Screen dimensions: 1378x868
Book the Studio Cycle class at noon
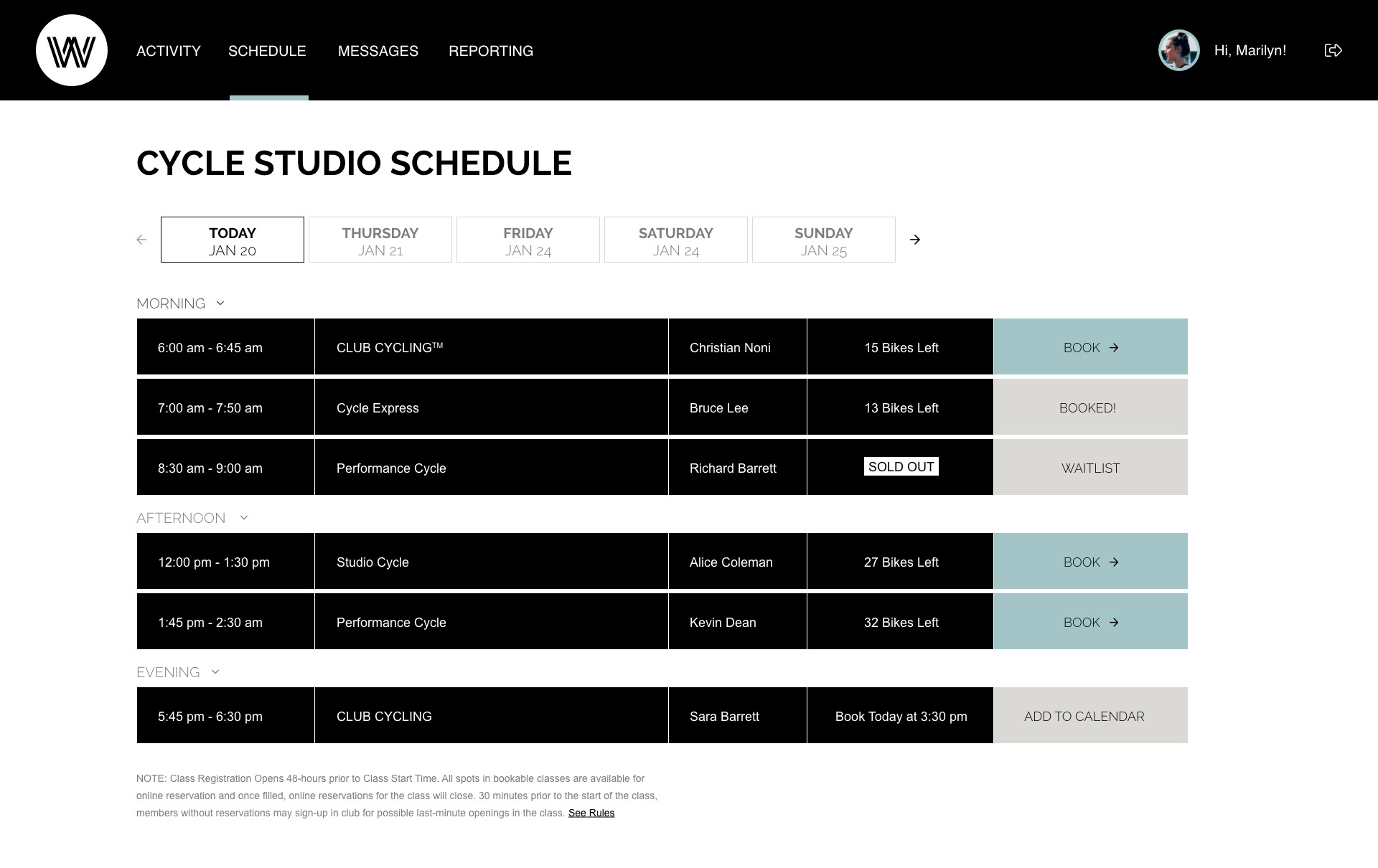(1090, 562)
